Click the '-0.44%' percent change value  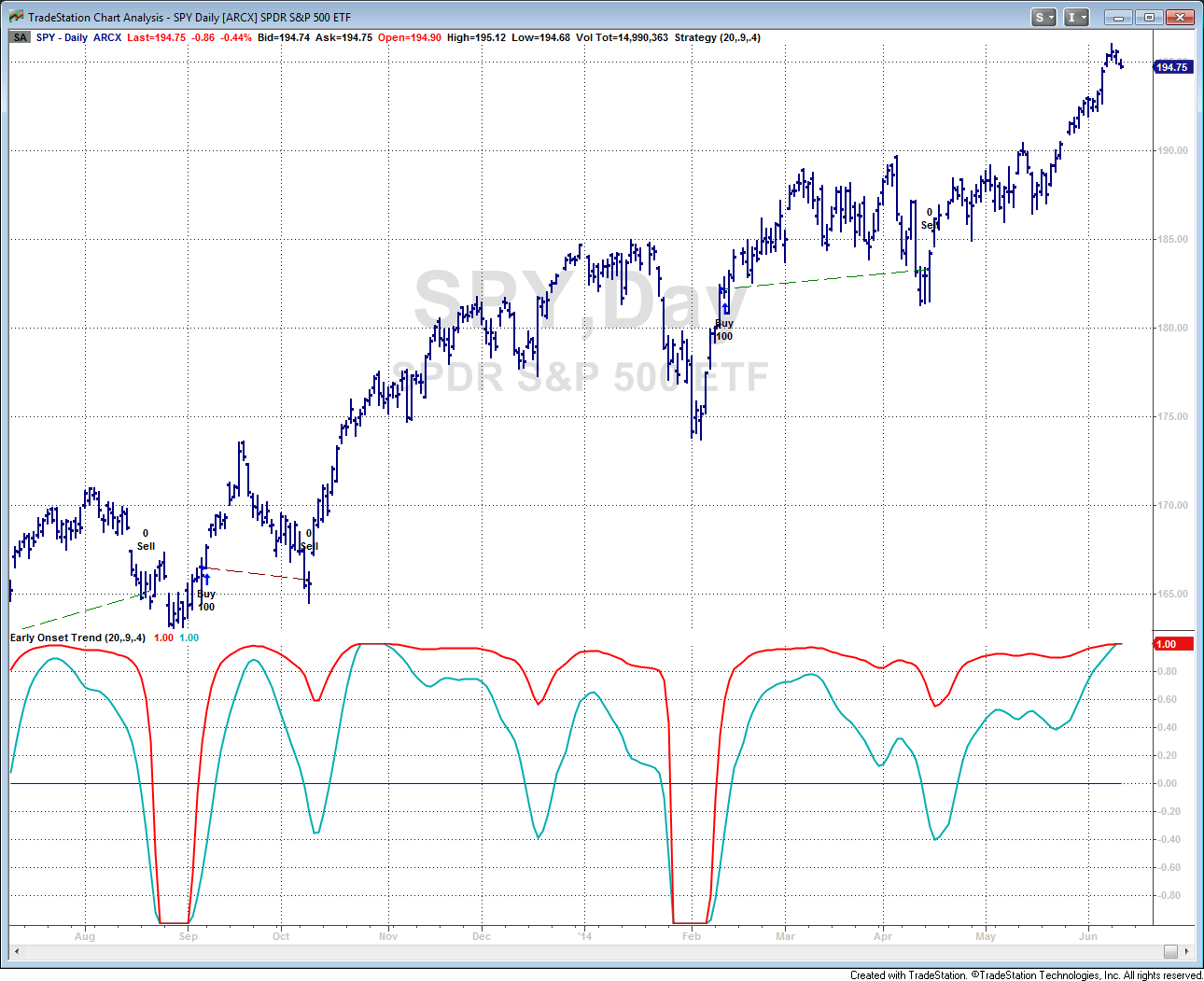coord(236,37)
